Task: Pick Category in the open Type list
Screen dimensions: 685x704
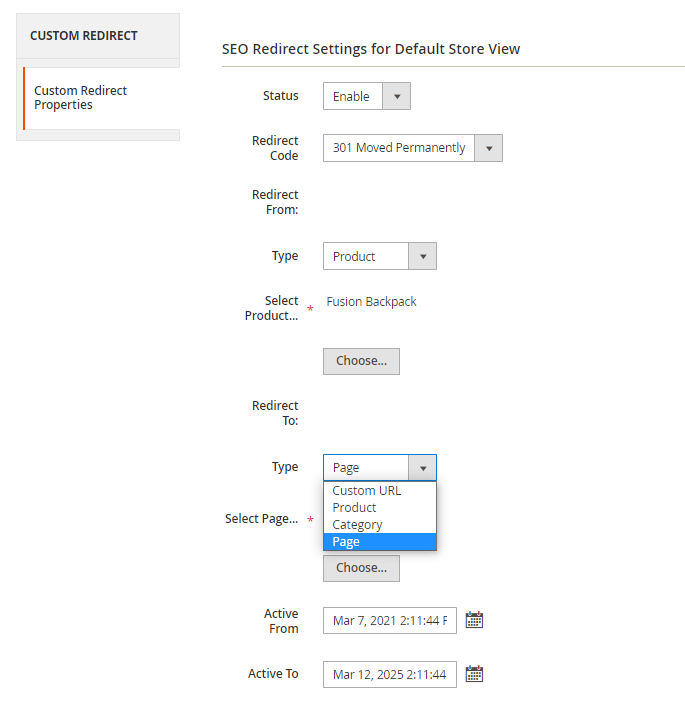Action: 358,525
